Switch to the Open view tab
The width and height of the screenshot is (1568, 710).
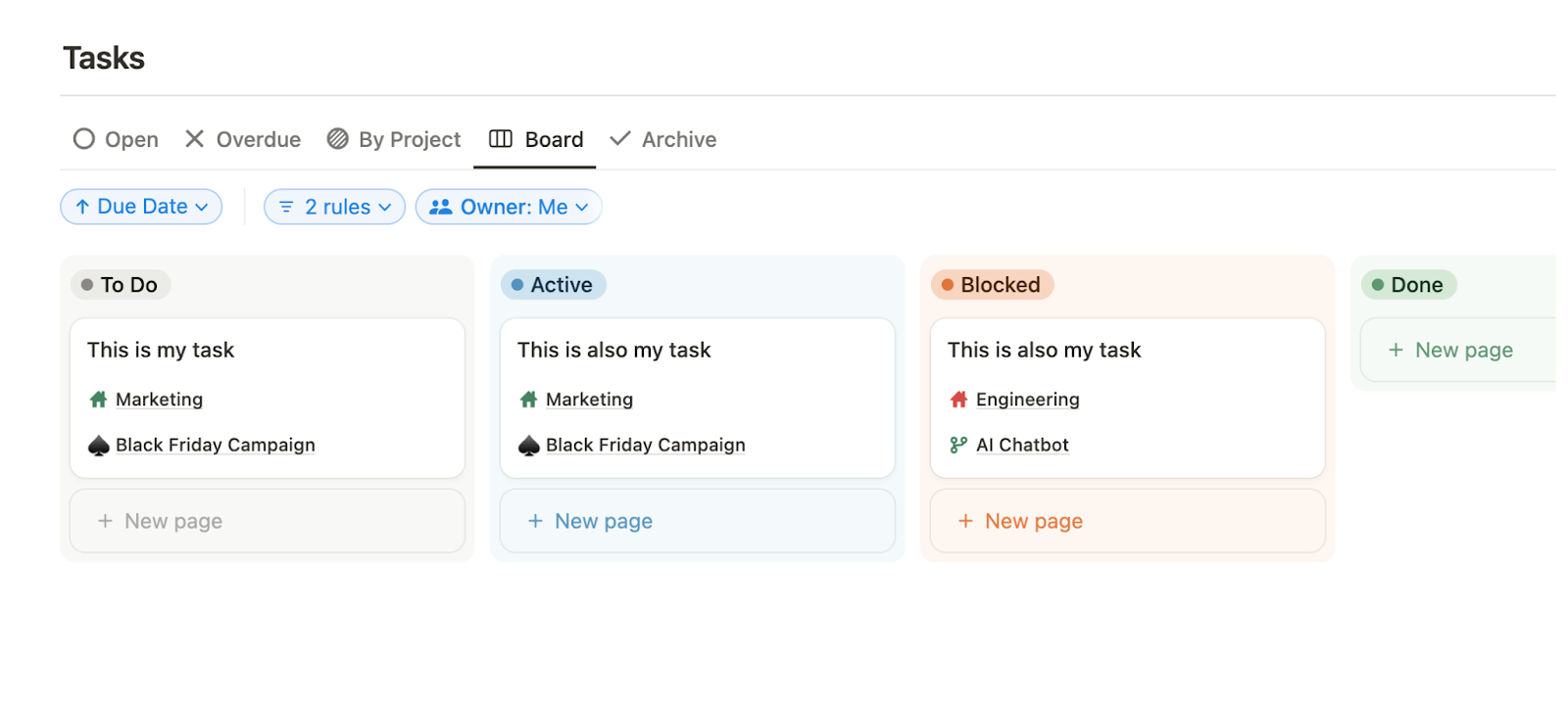tap(116, 139)
